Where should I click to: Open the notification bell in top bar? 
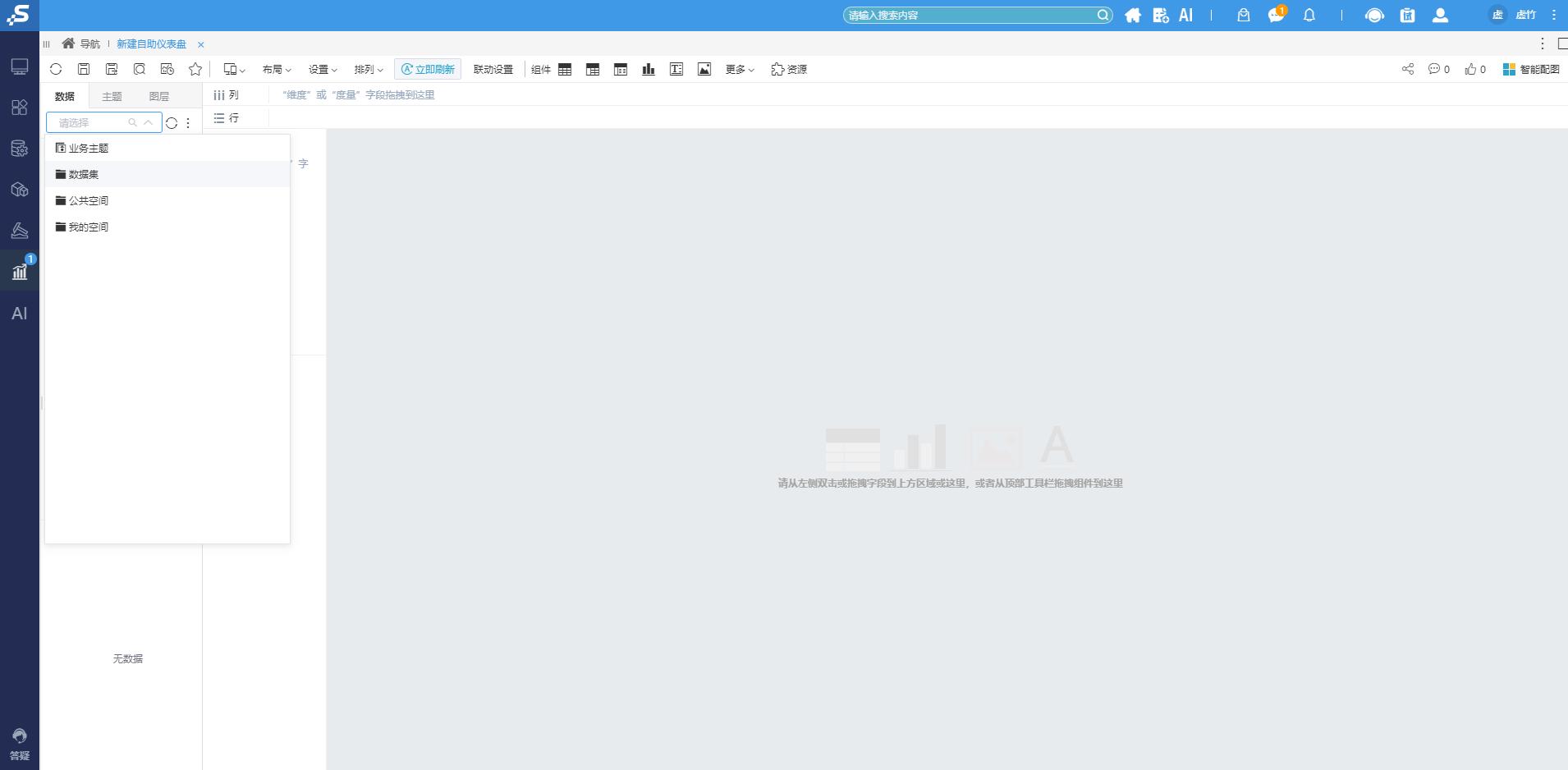point(1309,15)
